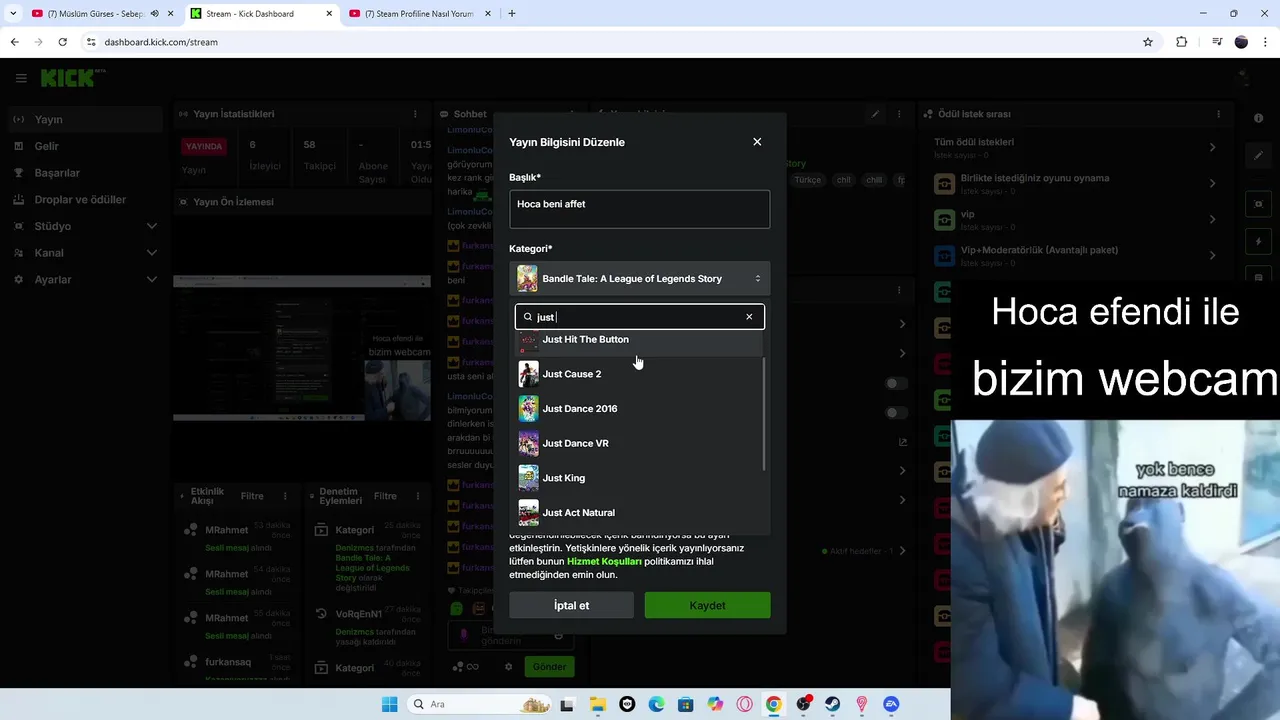The width and height of the screenshot is (1280, 720).
Task: Clear the category search field
Action: tap(749, 317)
